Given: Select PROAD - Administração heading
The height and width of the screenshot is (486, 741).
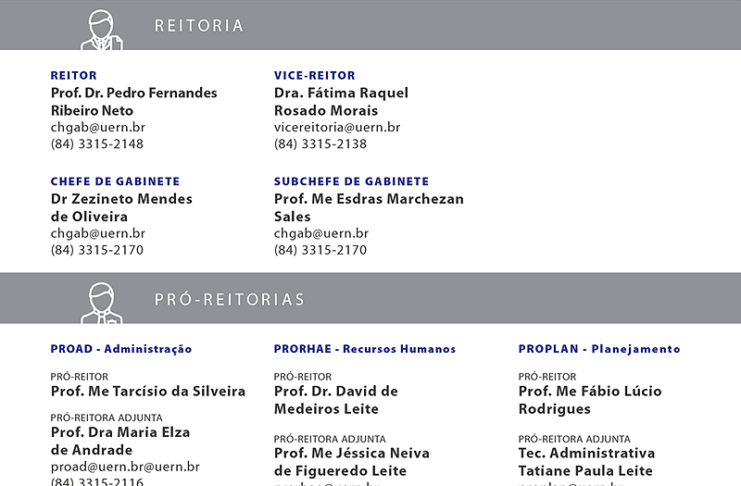Looking at the screenshot, I should pos(121,349).
